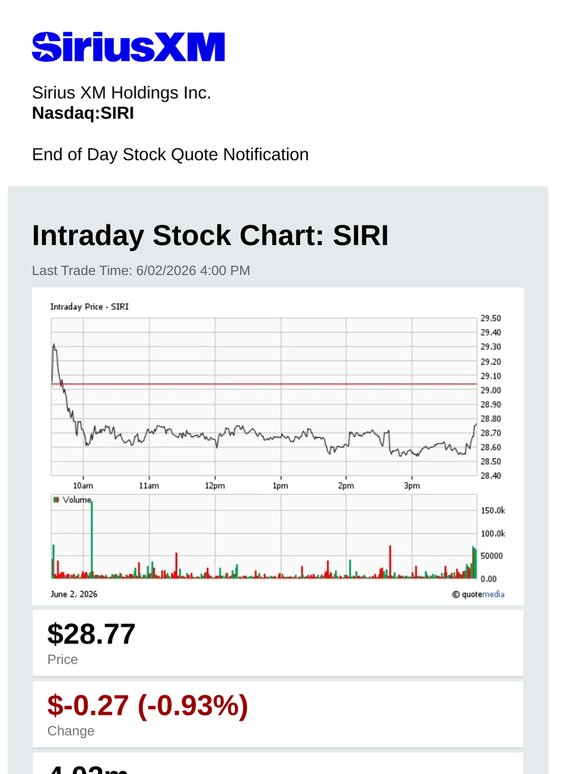Click the '12pm' axis label
580x774 pixels.
coord(215,486)
